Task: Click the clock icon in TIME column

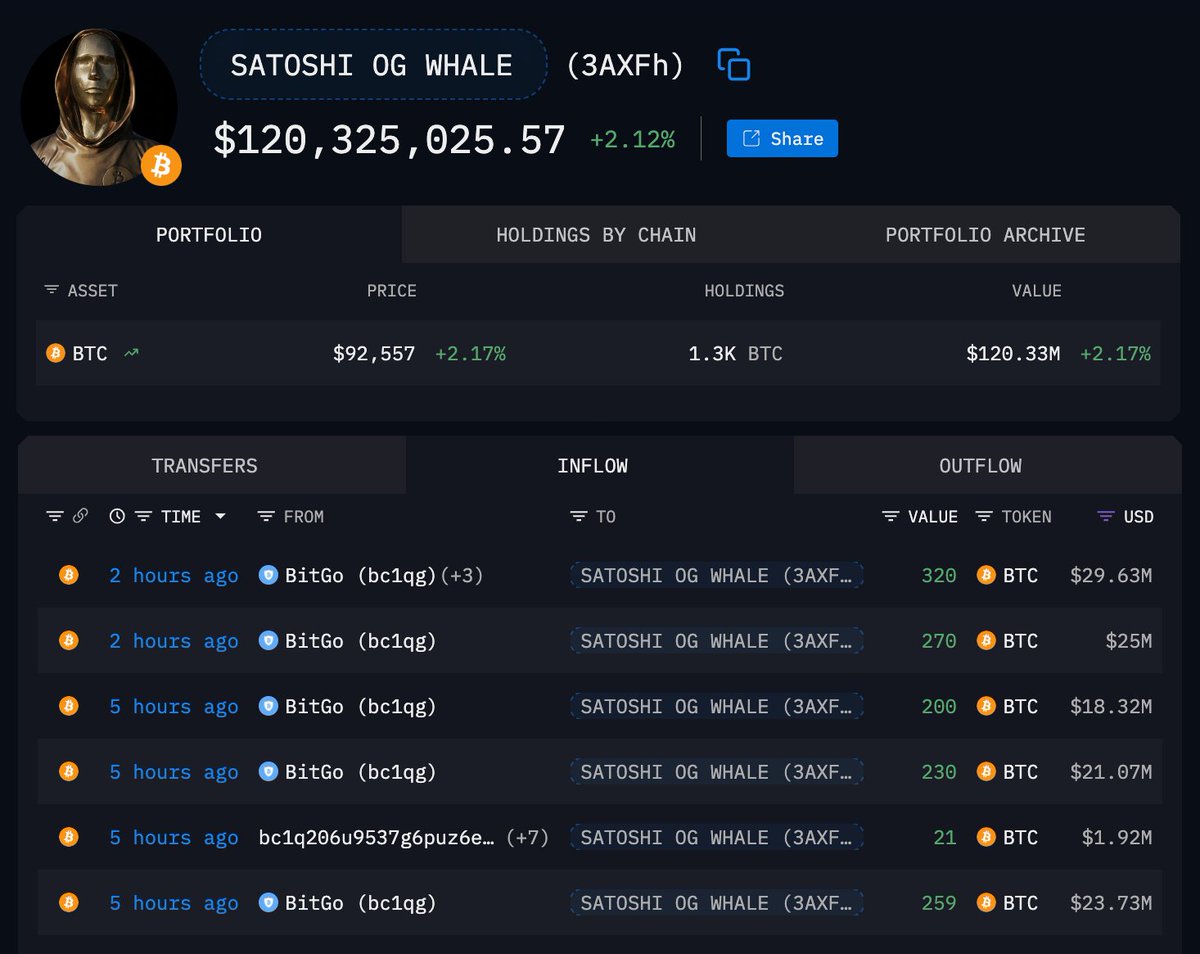Action: point(117,516)
